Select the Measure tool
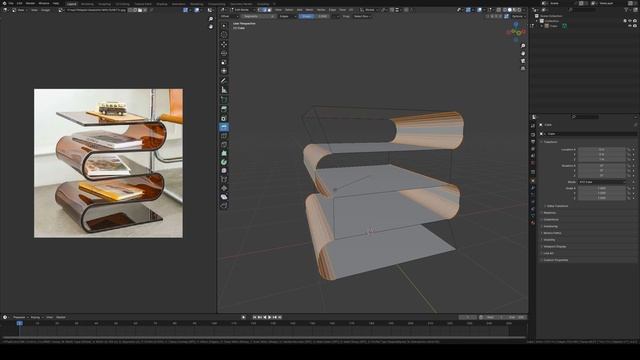Image resolution: width=640 pixels, height=360 pixels. [x=224, y=90]
